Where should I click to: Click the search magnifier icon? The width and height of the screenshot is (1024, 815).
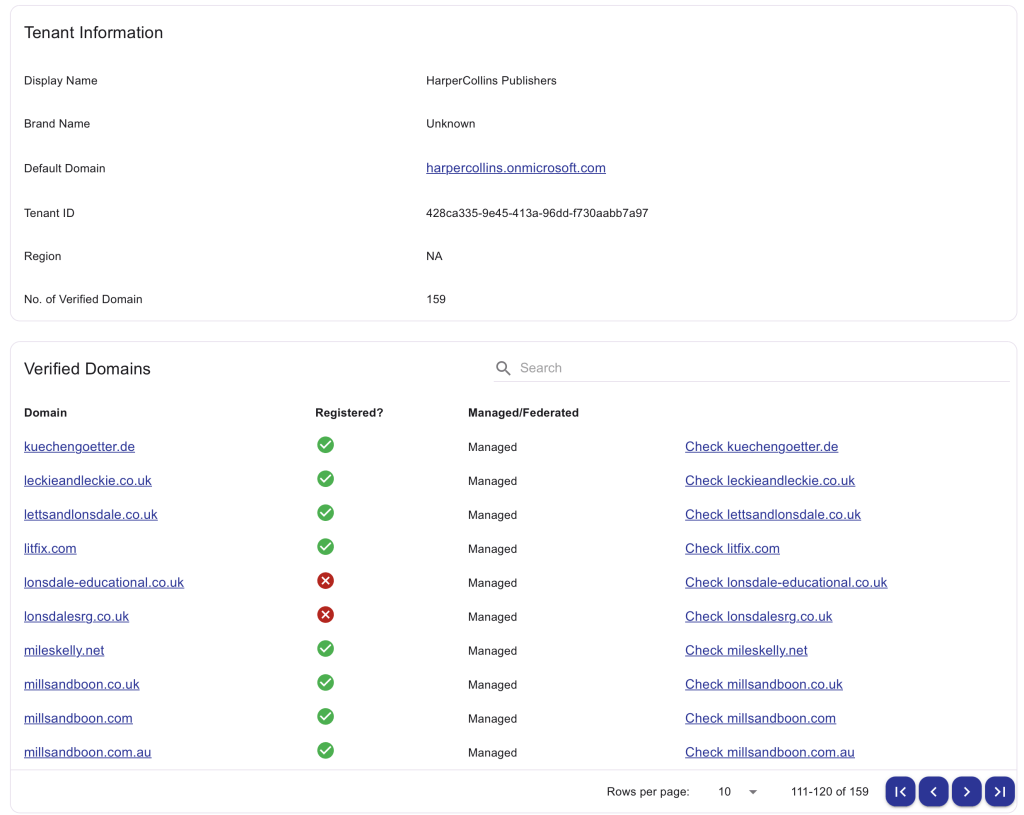coord(503,368)
